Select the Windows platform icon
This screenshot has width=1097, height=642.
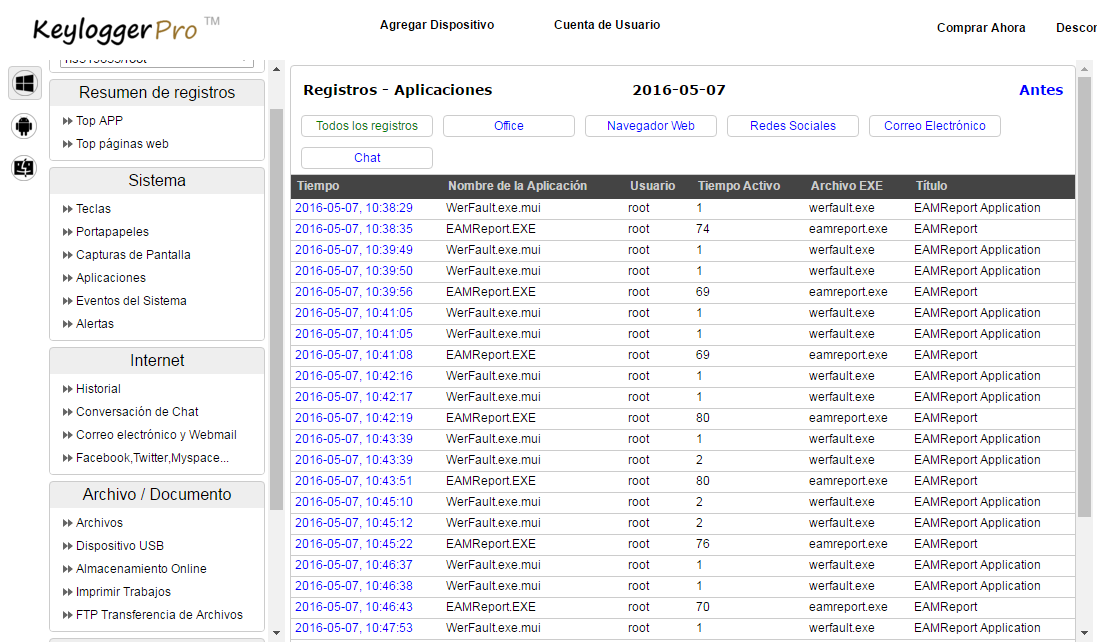pyautogui.click(x=25, y=83)
